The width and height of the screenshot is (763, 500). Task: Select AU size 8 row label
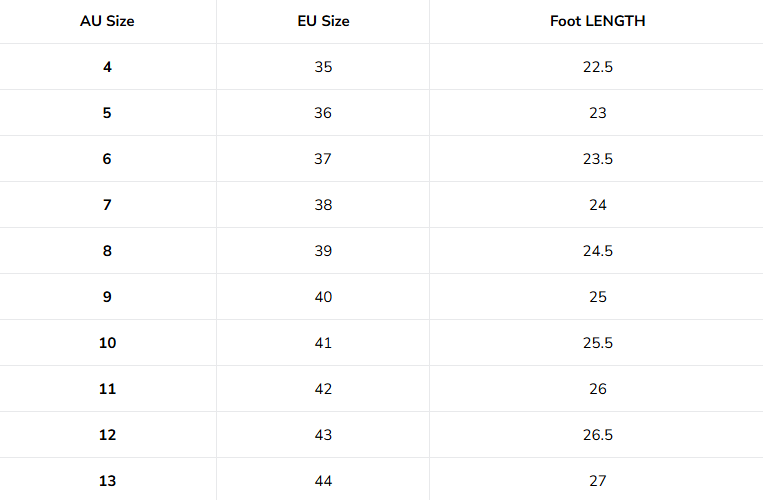point(107,251)
